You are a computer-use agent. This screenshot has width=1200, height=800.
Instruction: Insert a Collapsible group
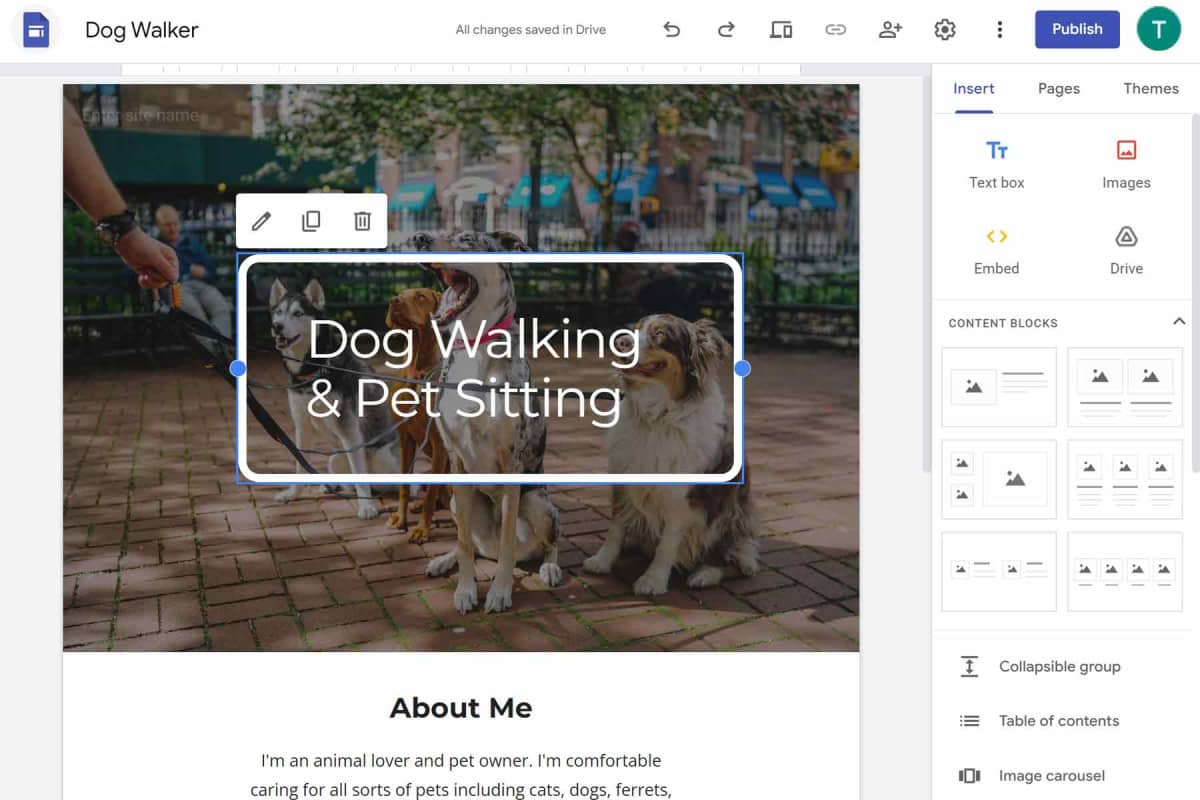pos(1059,666)
